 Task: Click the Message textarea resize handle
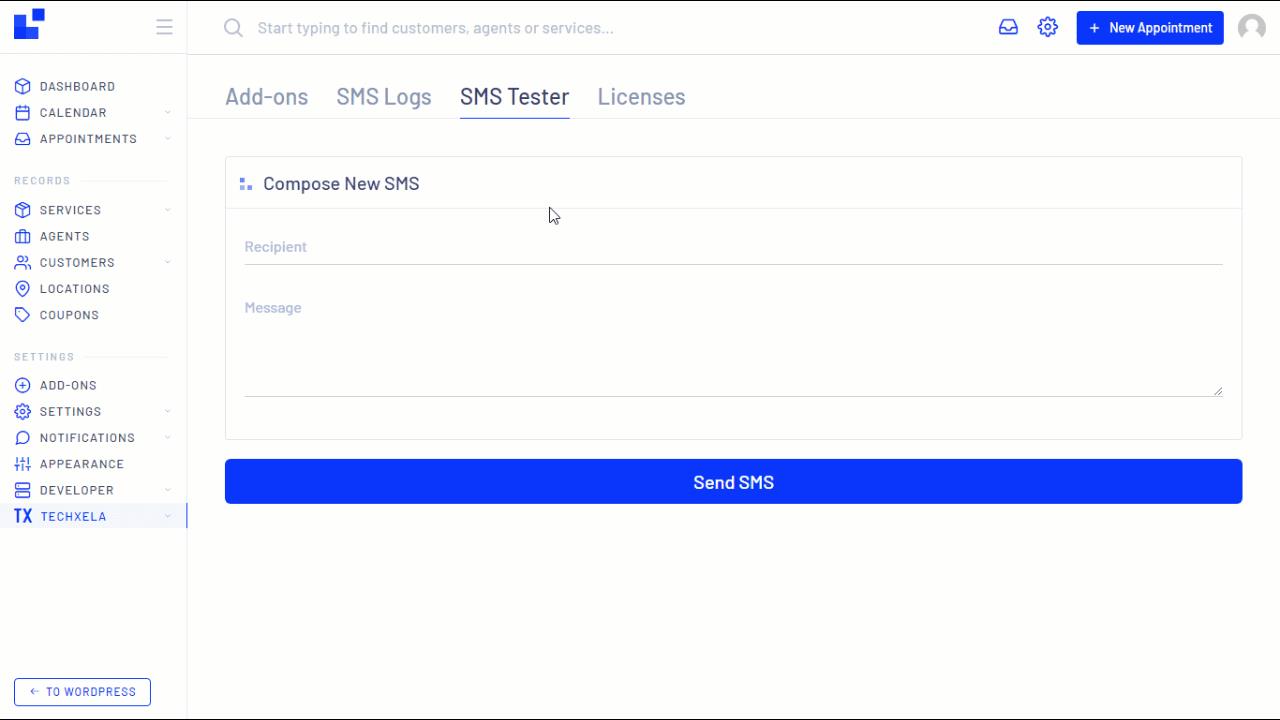(x=1218, y=391)
